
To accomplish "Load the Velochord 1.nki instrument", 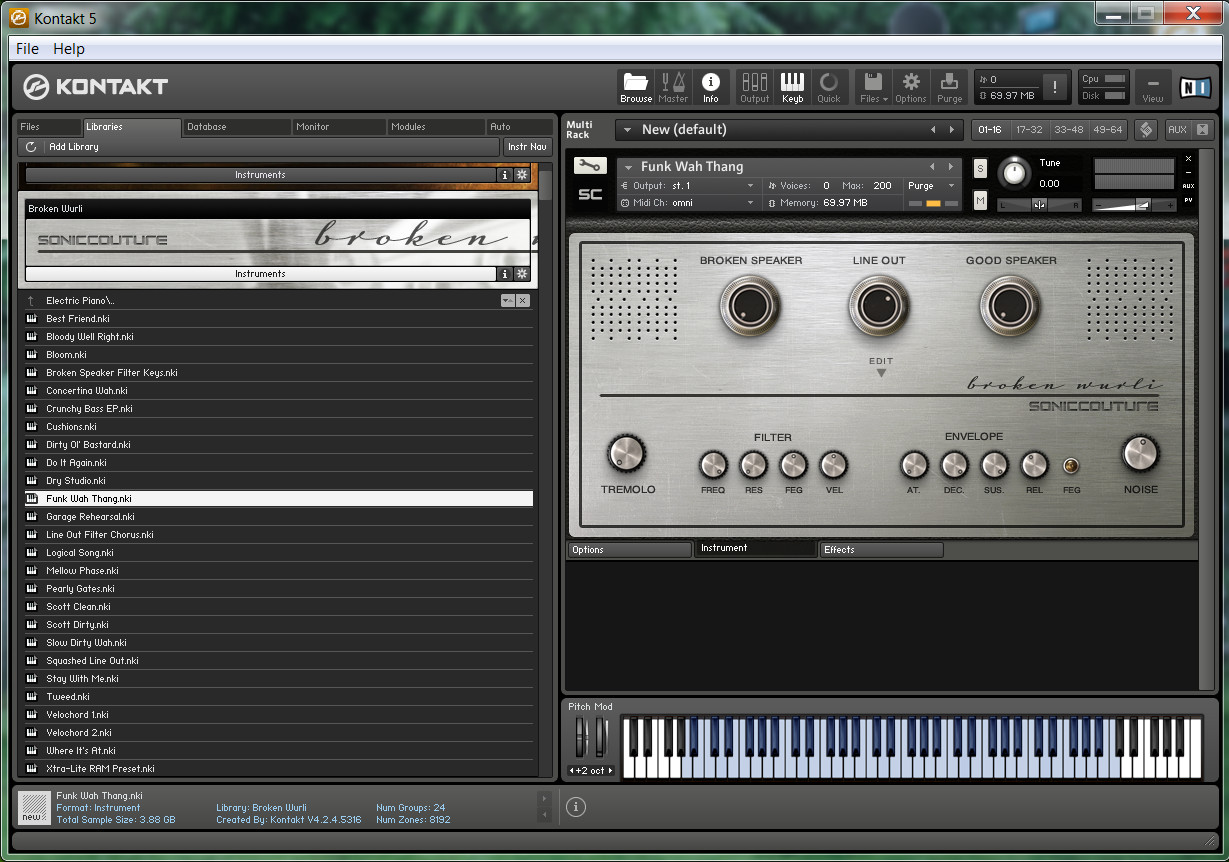I will tap(78, 714).
